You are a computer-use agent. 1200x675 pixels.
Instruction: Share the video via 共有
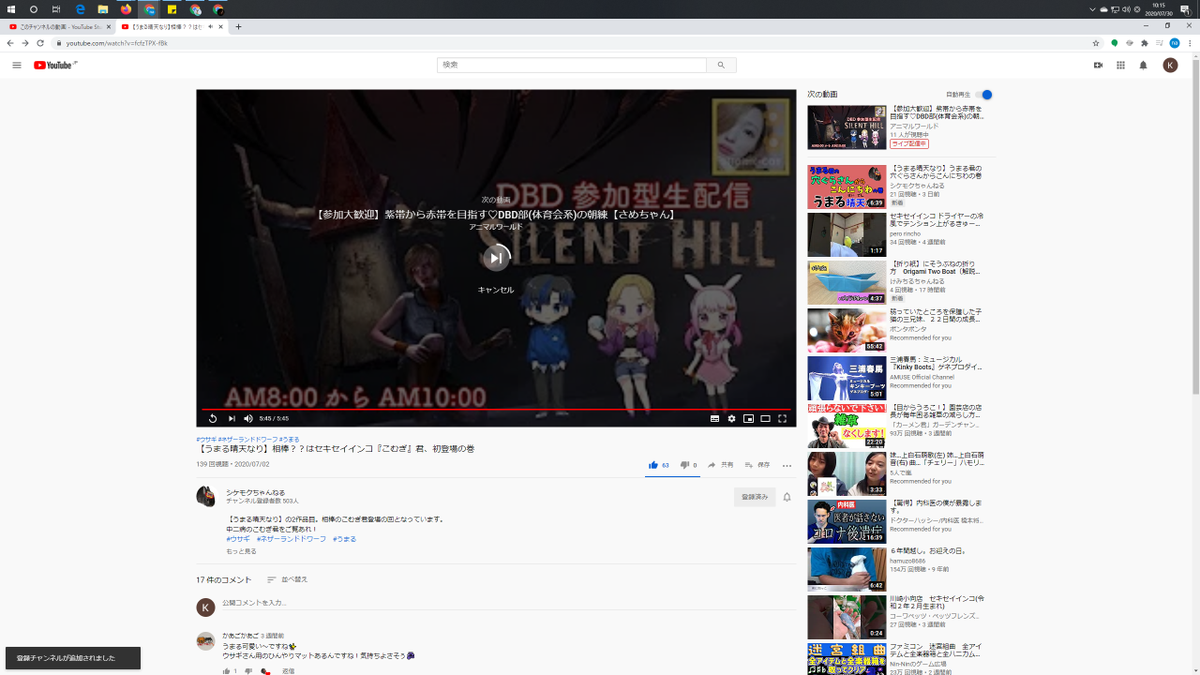tap(720, 465)
